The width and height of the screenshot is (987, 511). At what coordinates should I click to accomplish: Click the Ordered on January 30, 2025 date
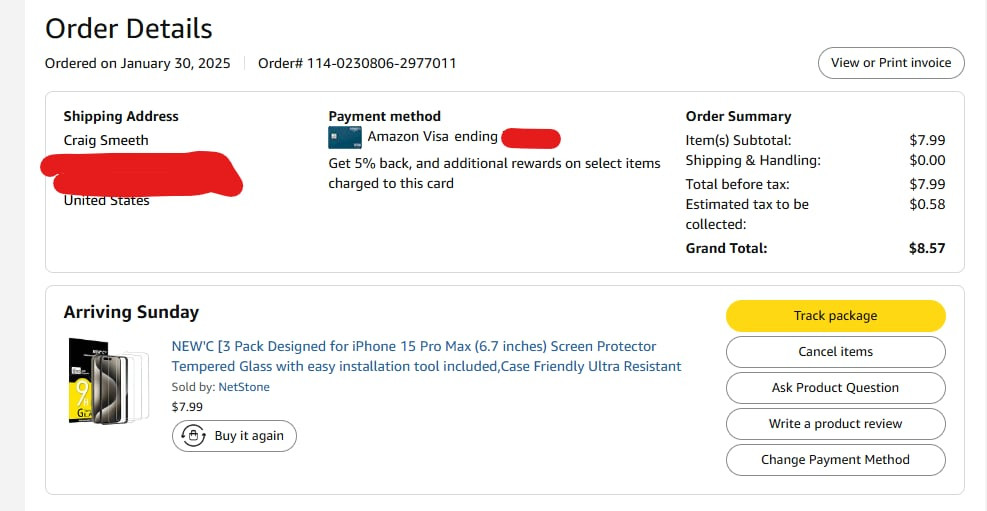[138, 63]
